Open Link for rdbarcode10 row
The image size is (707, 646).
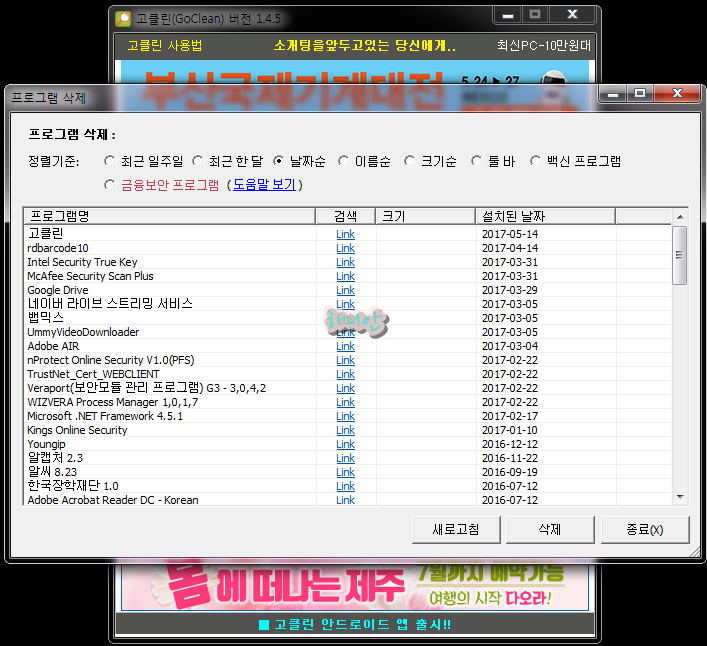click(345, 248)
